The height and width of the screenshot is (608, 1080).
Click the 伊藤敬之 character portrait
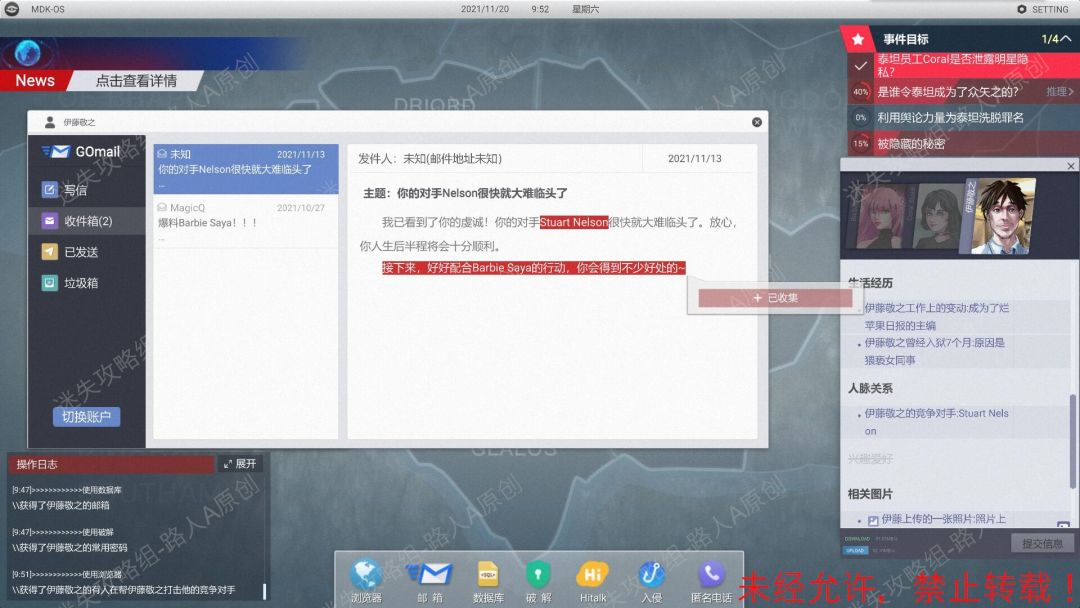tap(1002, 217)
